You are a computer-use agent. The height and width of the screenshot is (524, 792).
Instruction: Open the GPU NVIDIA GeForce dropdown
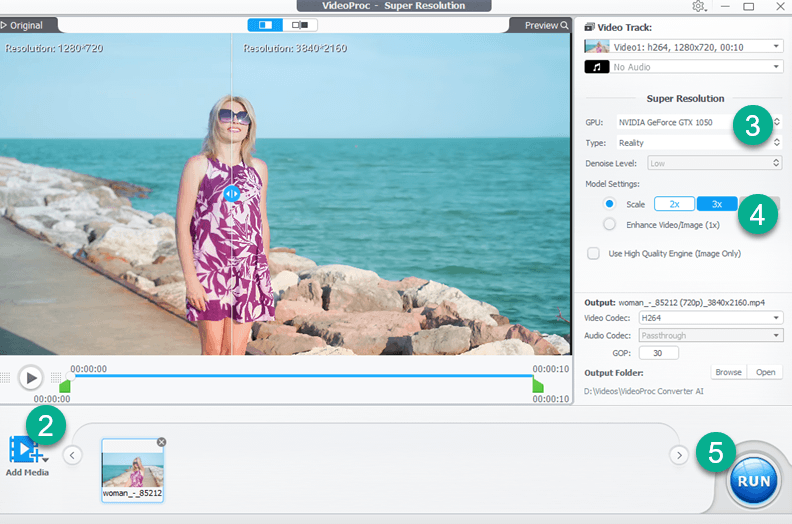coord(700,122)
